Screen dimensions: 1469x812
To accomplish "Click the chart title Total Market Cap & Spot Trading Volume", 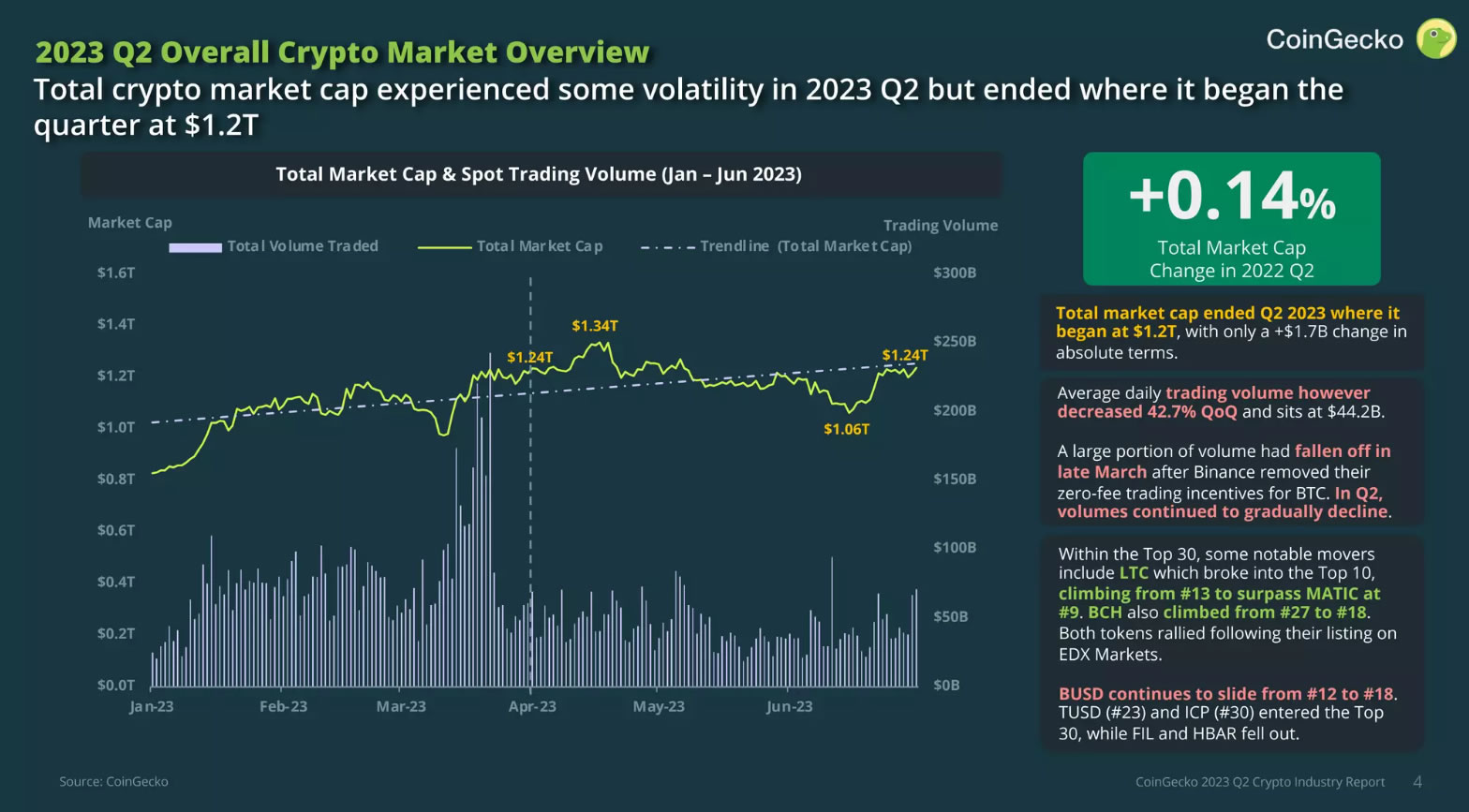I will click(x=539, y=174).
